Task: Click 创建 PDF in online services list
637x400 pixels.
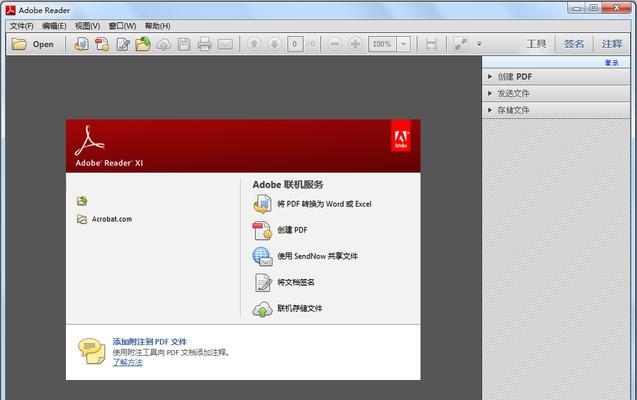Action: (x=292, y=230)
